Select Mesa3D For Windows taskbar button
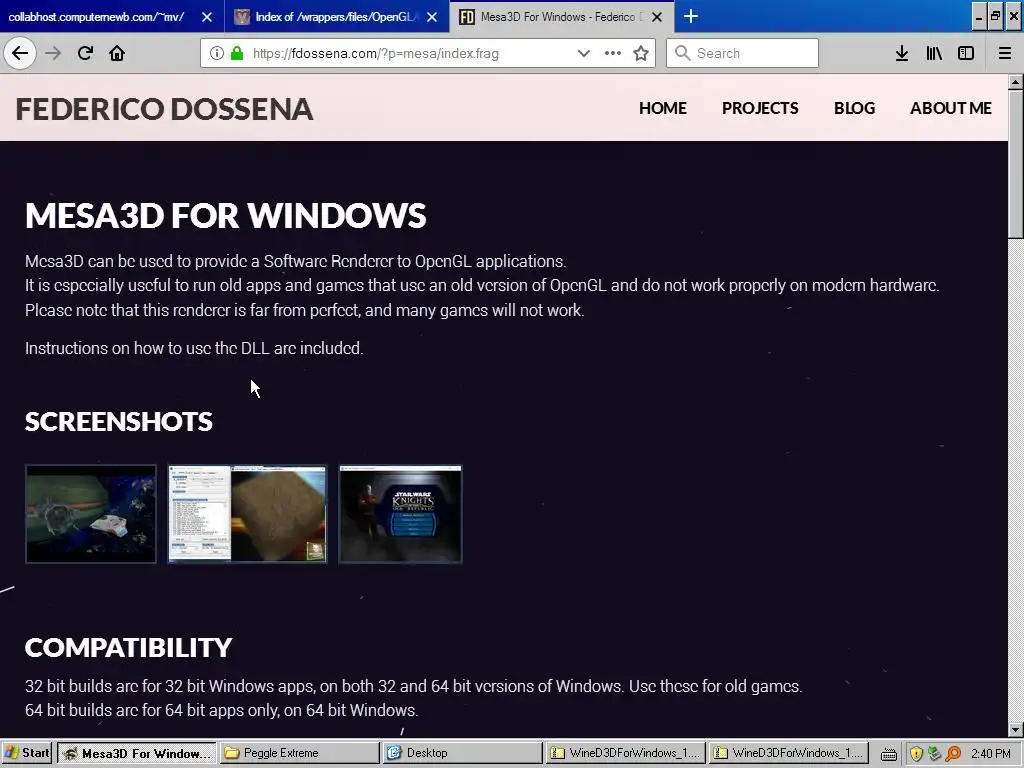The width and height of the screenshot is (1024, 768). pyautogui.click(x=137, y=753)
